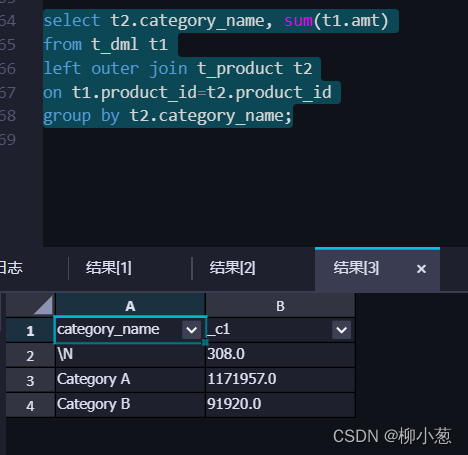Select row 3 header
The image size is (468, 455).
pyautogui.click(x=30, y=380)
